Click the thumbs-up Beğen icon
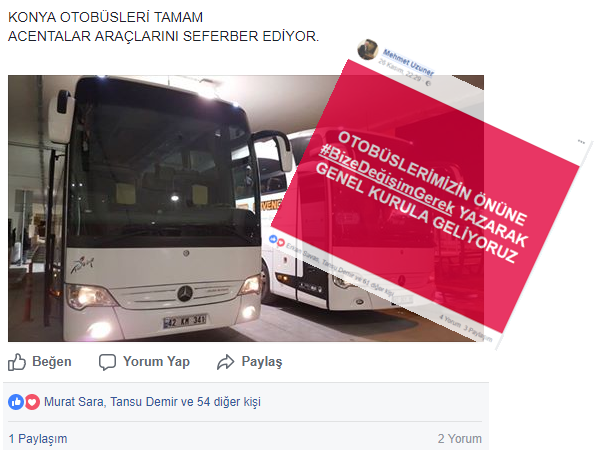594x450 pixels. click(x=17, y=362)
